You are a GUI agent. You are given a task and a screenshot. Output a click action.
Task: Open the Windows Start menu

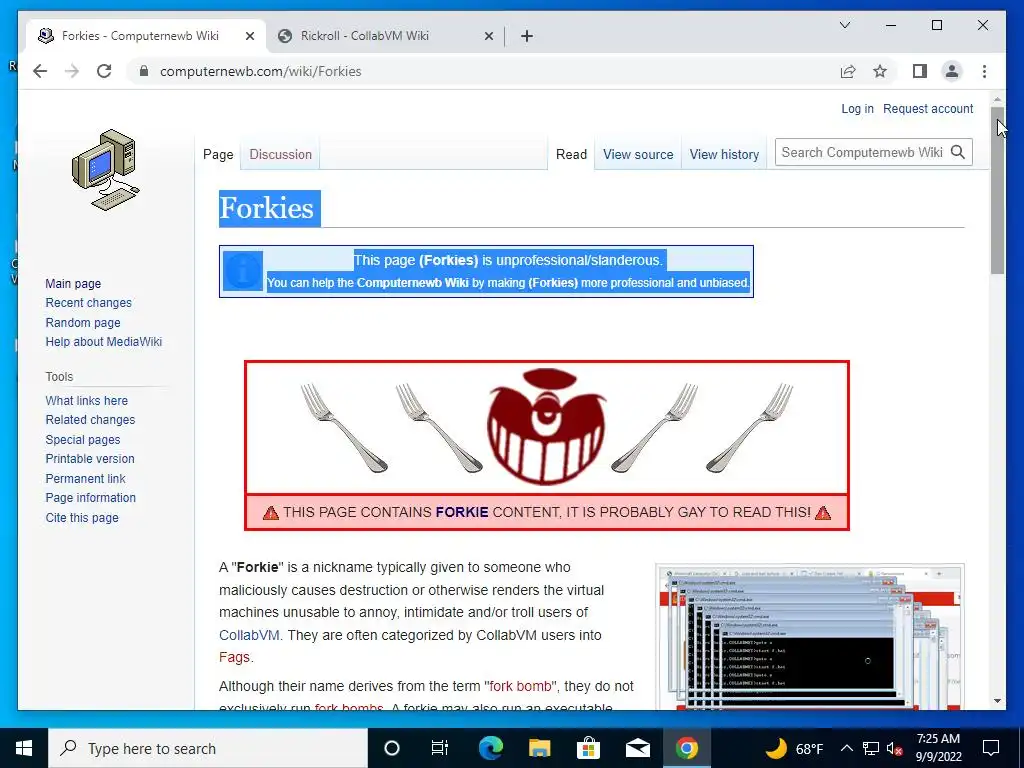click(24, 748)
